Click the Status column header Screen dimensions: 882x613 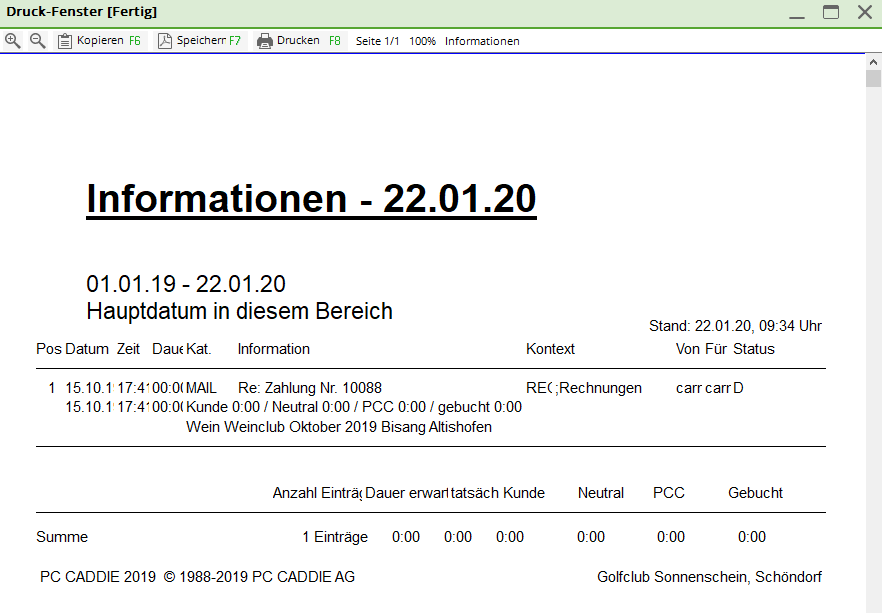click(x=753, y=349)
